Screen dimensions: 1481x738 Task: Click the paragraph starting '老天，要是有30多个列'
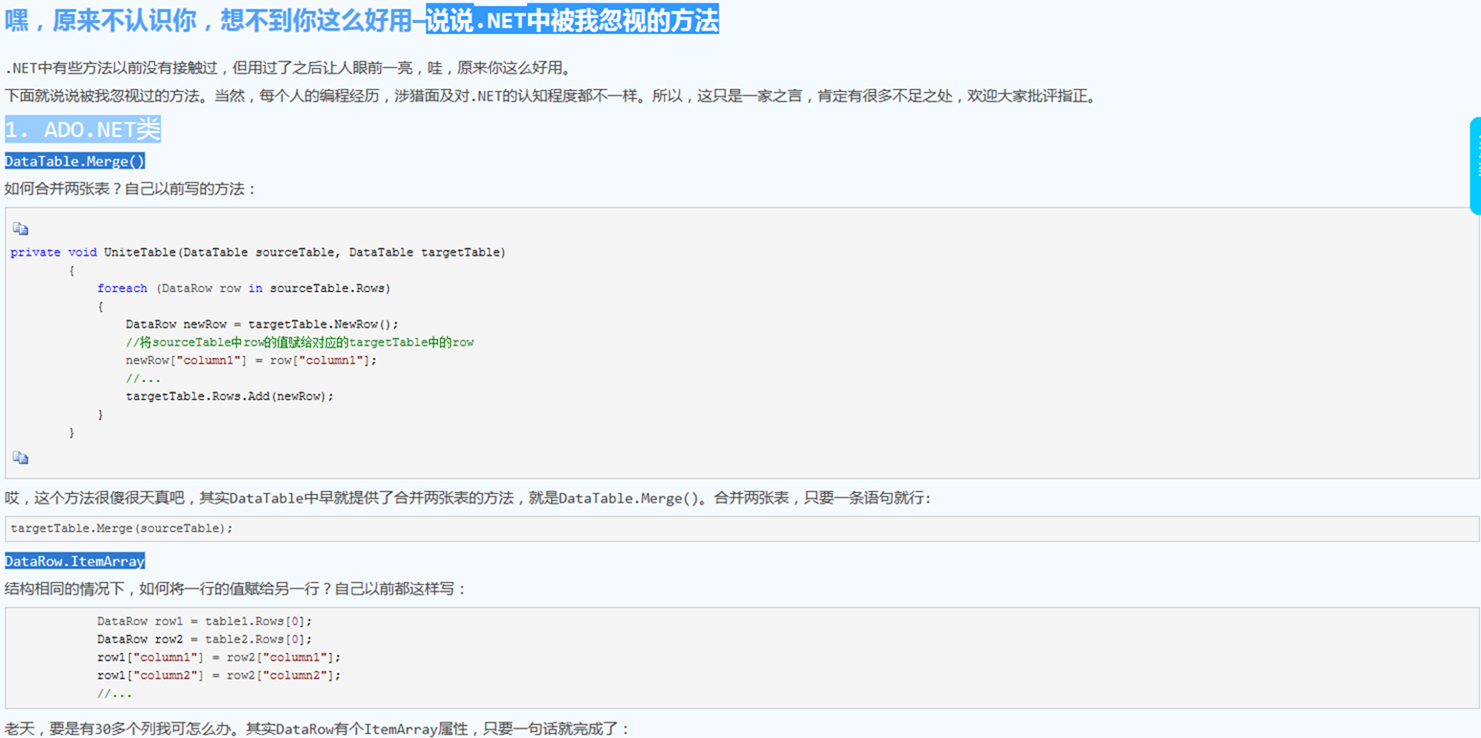point(318,729)
